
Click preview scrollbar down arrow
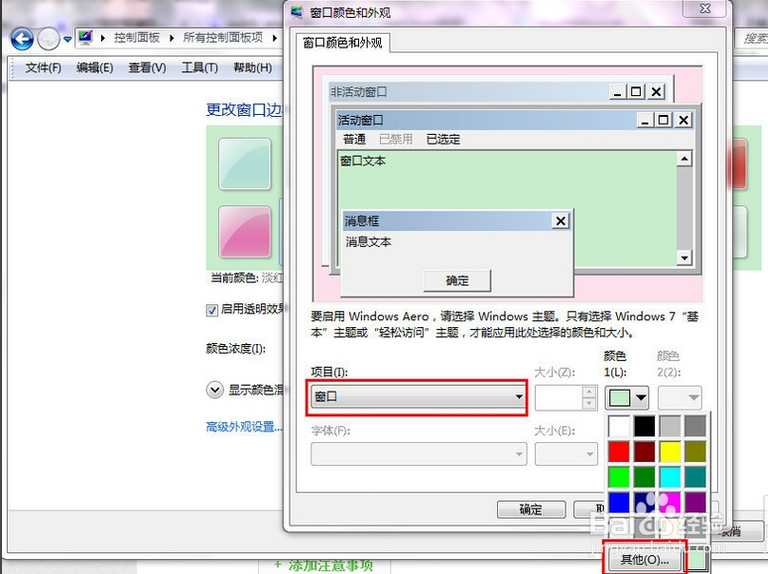pos(684,258)
